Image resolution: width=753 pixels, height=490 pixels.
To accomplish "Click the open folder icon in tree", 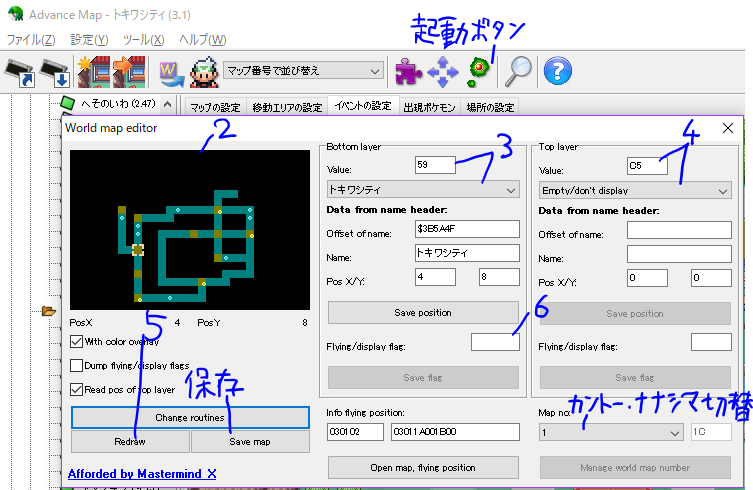I will click(x=49, y=311).
